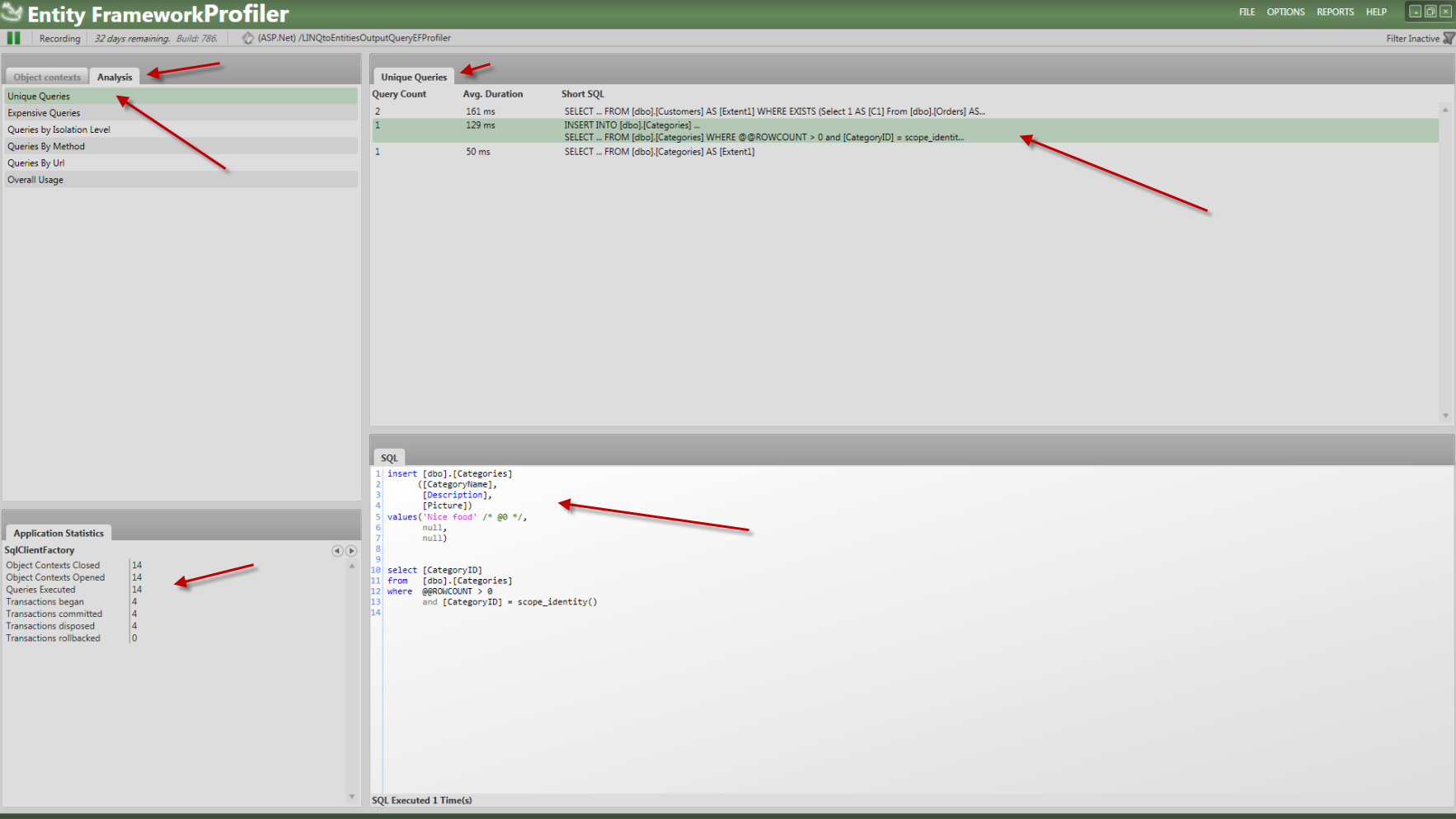Open the HELP menu
Screen dimensions: 1456x819
(x=1376, y=12)
